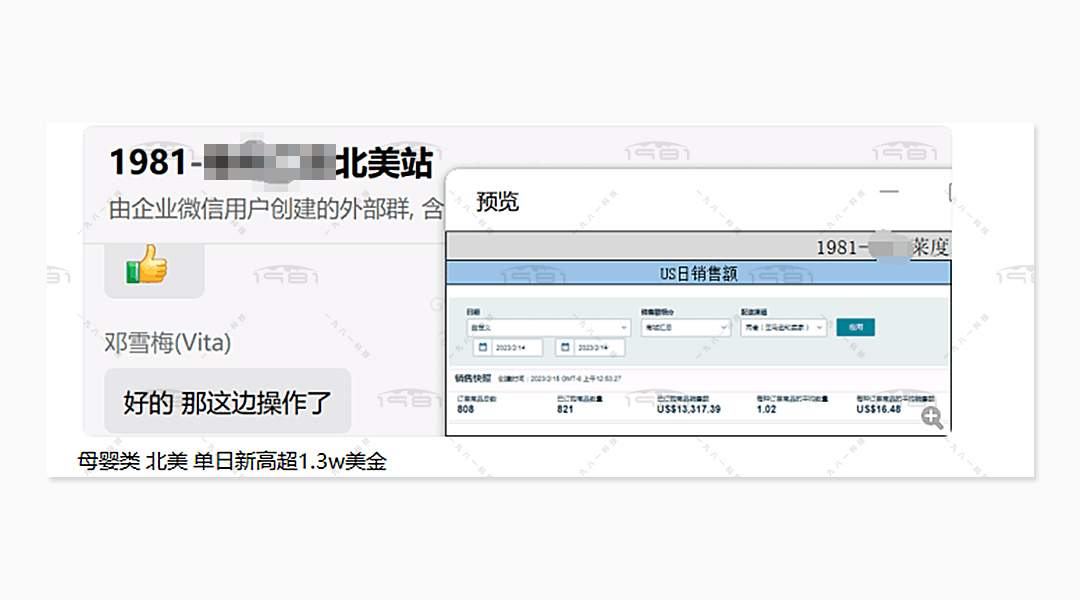Click the end date input field
Image resolution: width=1080 pixels, height=600 pixels.
(x=596, y=348)
